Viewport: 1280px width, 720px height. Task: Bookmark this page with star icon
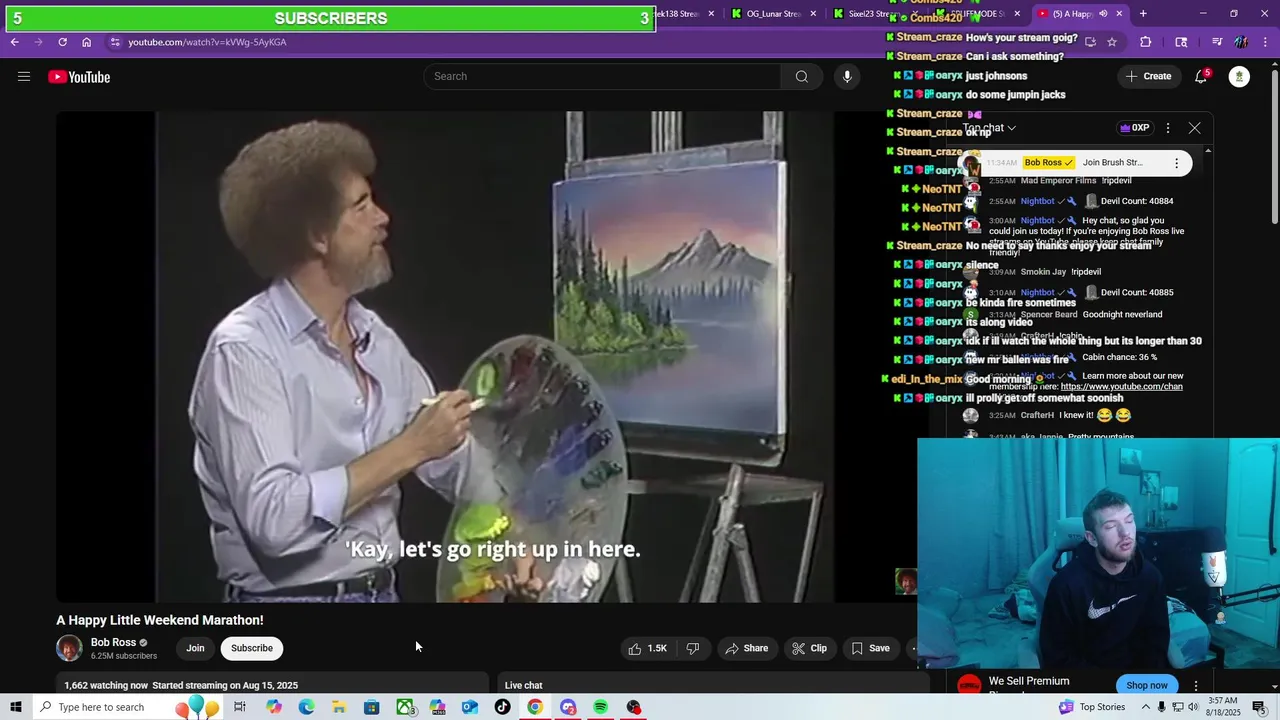pos(1112,42)
